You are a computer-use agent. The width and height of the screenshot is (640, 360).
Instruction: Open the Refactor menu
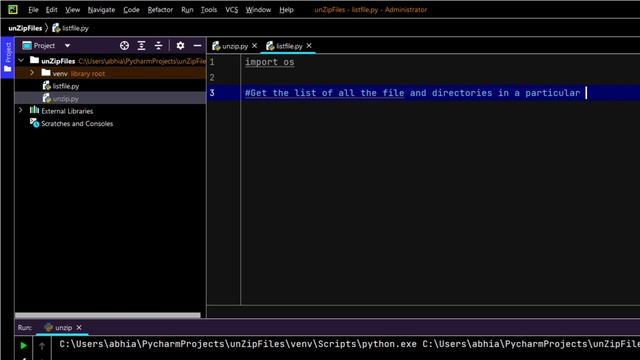click(x=160, y=10)
